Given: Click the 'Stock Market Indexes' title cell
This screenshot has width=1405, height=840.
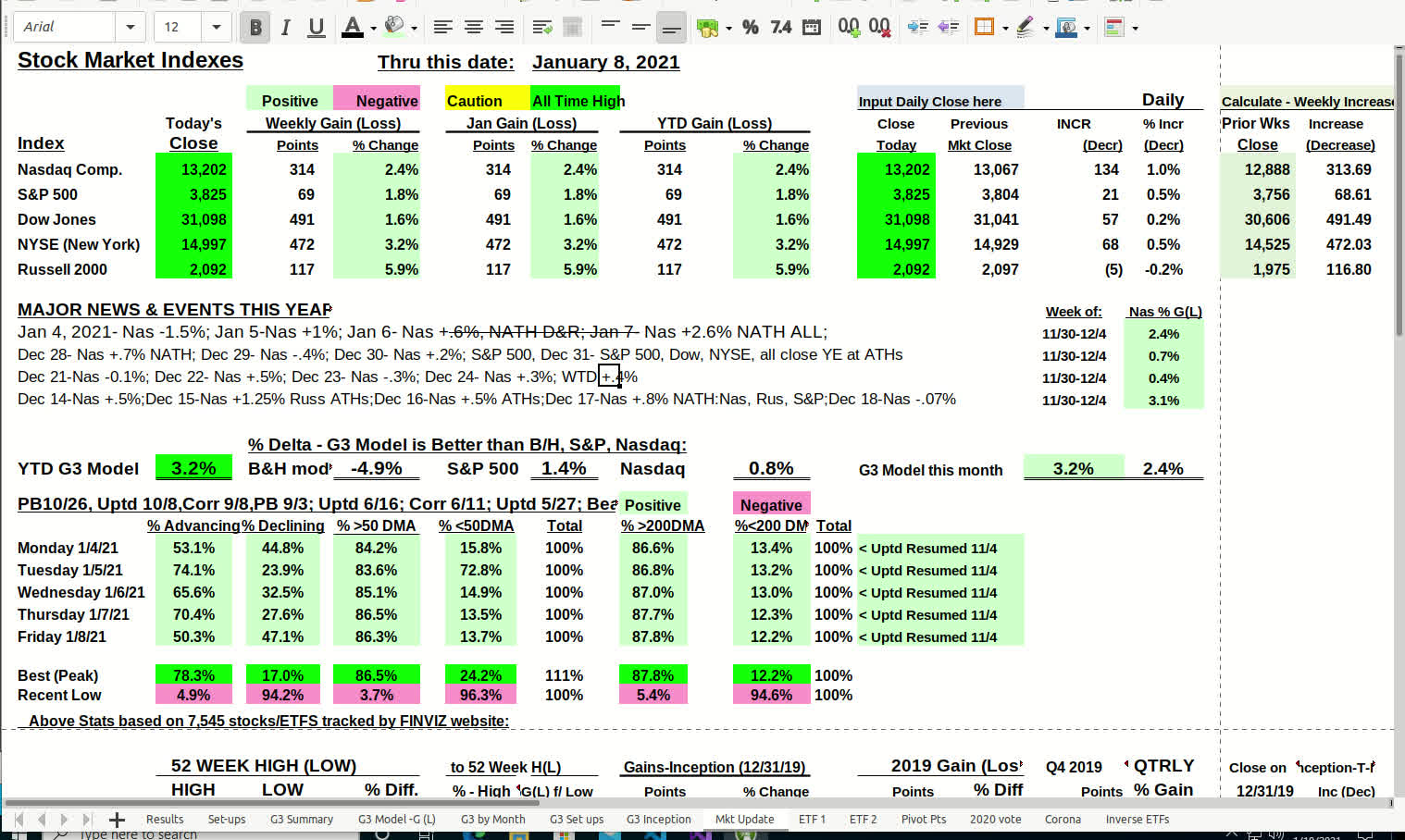Looking at the screenshot, I should 131,60.
